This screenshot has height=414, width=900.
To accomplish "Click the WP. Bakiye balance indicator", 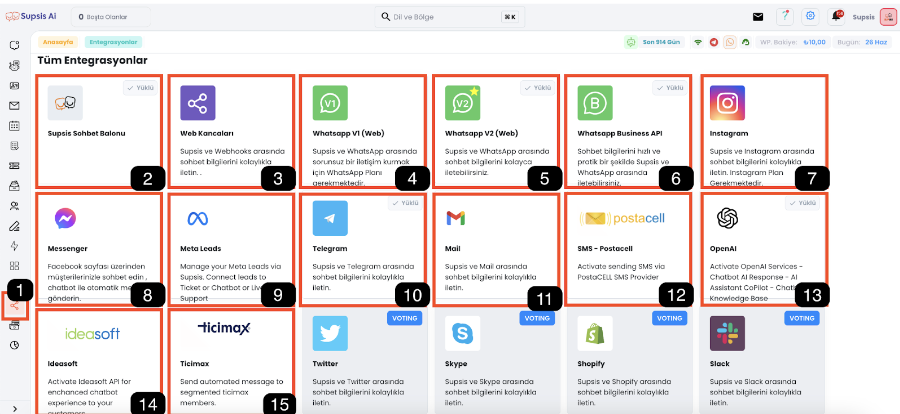I will pyautogui.click(x=793, y=42).
